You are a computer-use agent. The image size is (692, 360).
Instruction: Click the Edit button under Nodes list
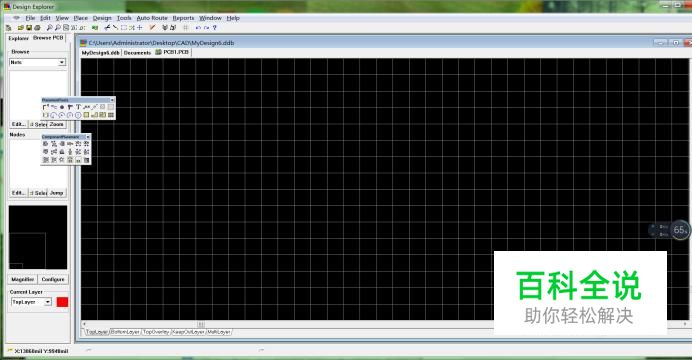click(19, 193)
